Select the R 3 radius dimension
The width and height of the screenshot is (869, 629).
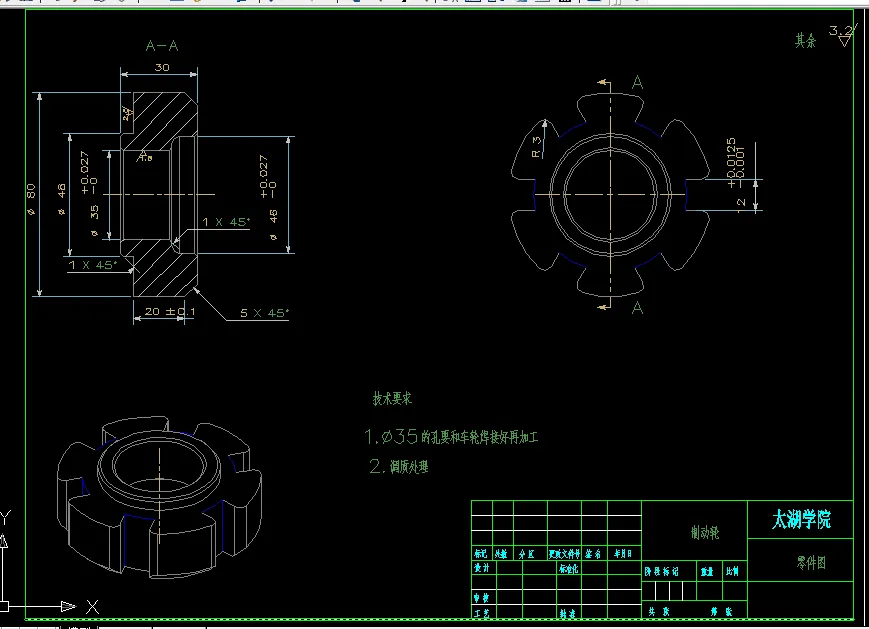pyautogui.click(x=536, y=147)
